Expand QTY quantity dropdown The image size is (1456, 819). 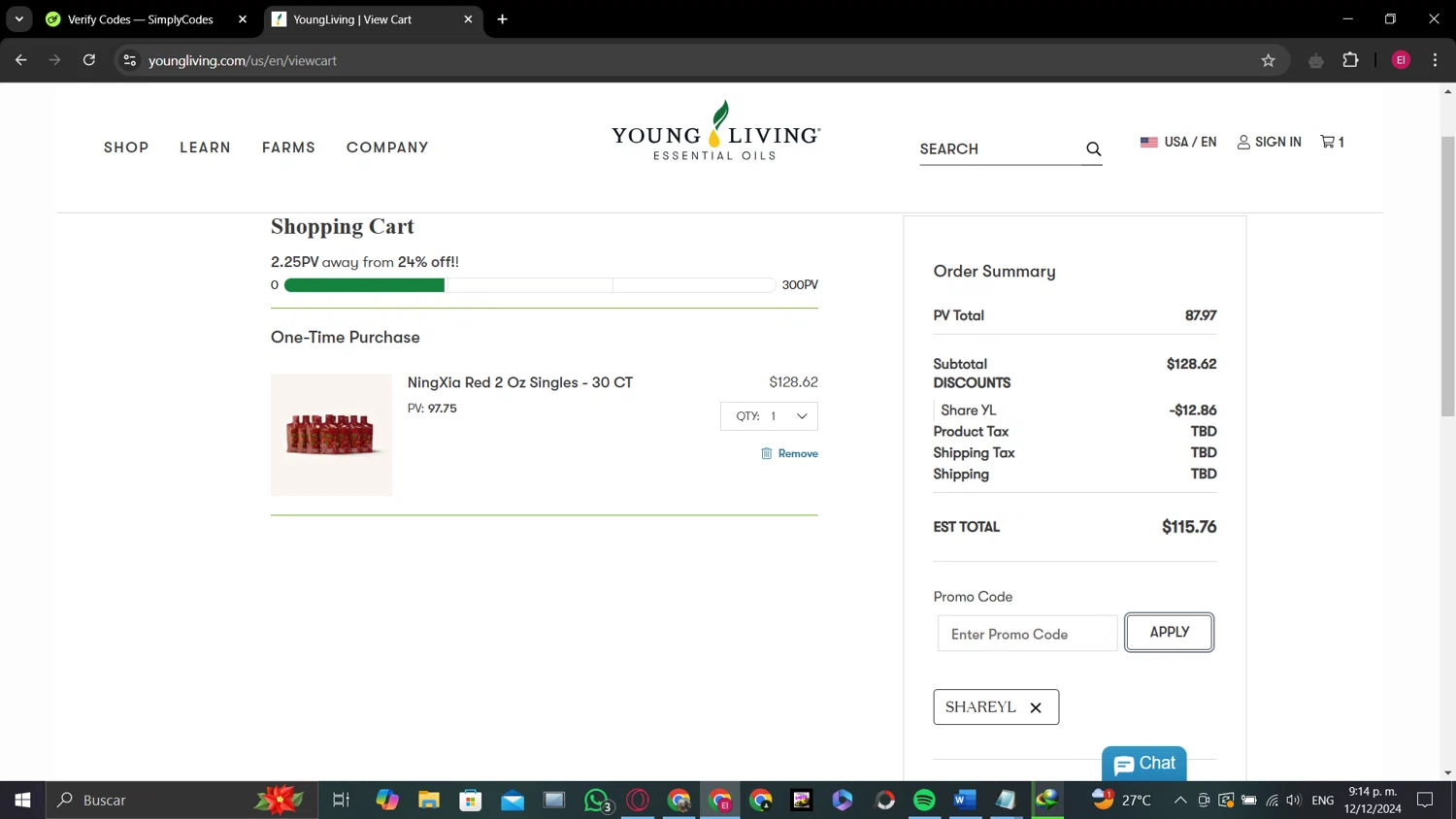(769, 416)
